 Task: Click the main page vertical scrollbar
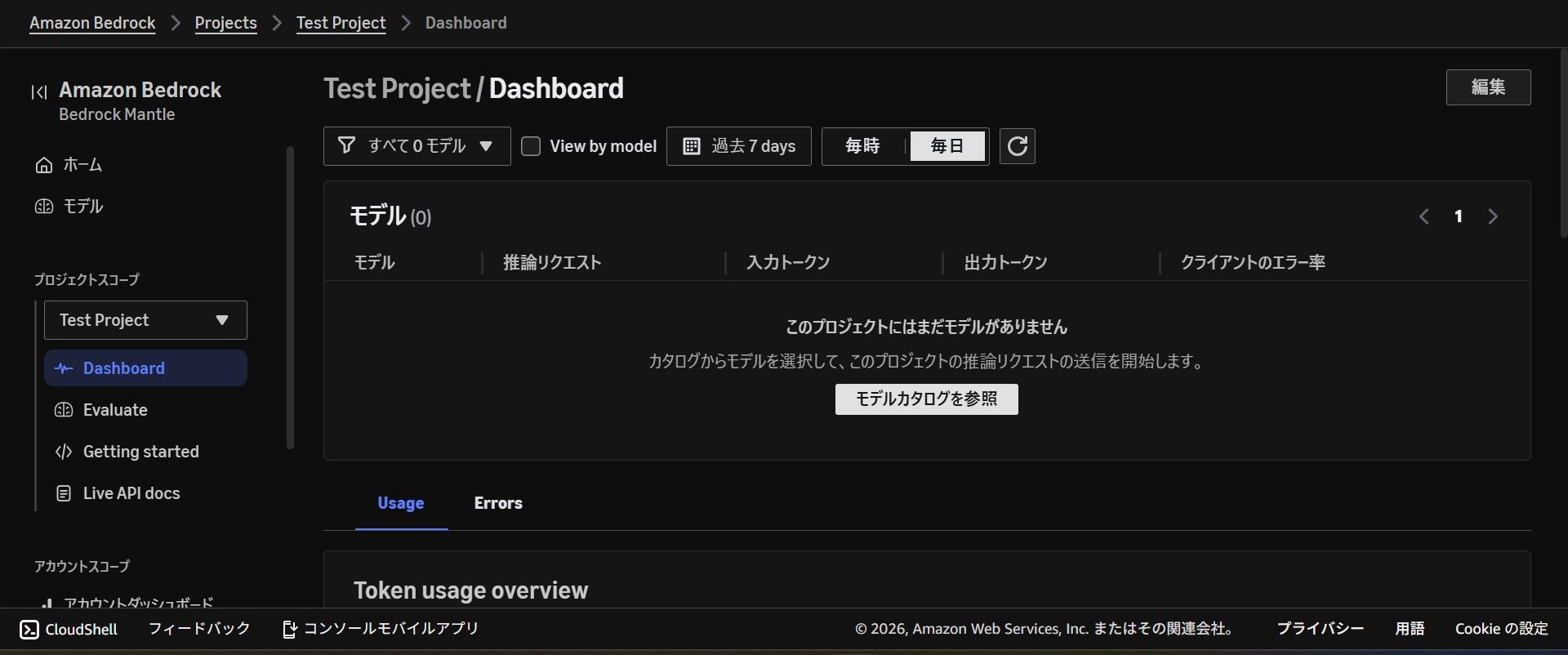tap(1563, 143)
